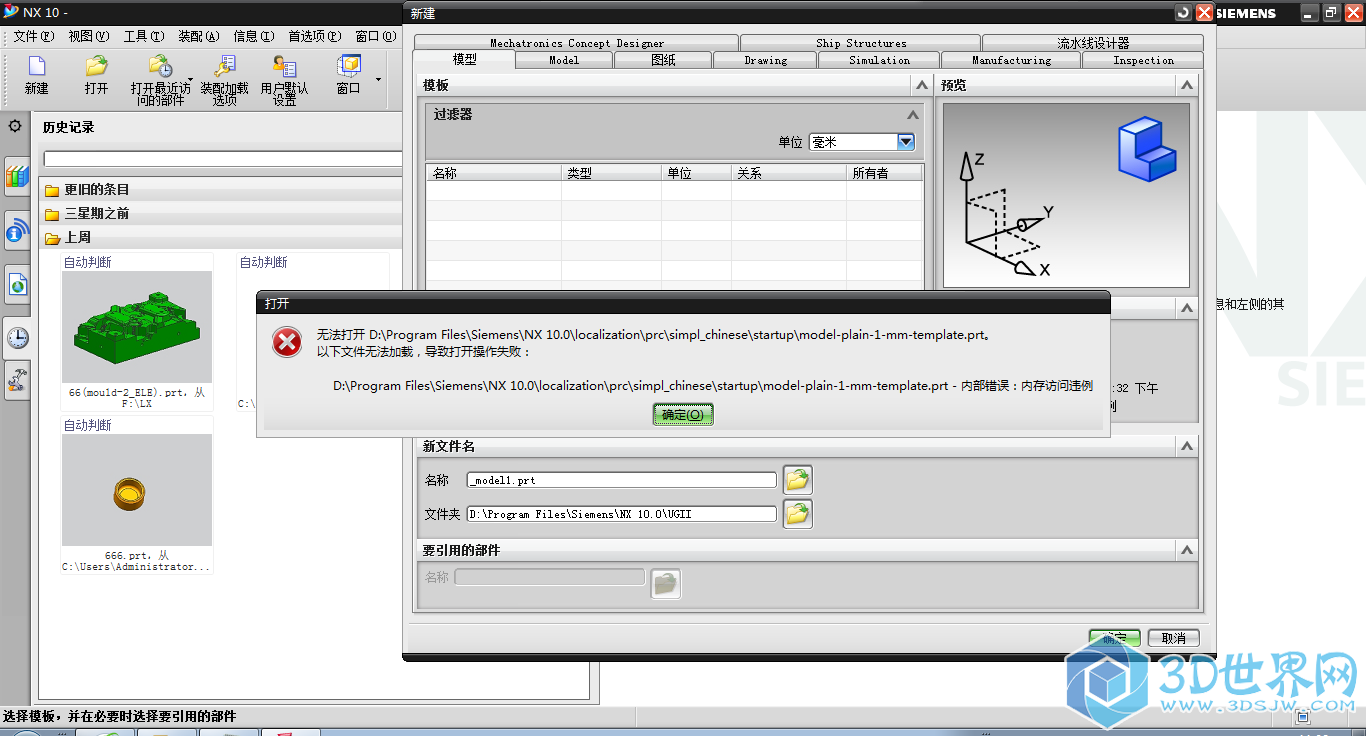
Task: Click browse folder icon beside 文件夹 field
Action: 797,514
